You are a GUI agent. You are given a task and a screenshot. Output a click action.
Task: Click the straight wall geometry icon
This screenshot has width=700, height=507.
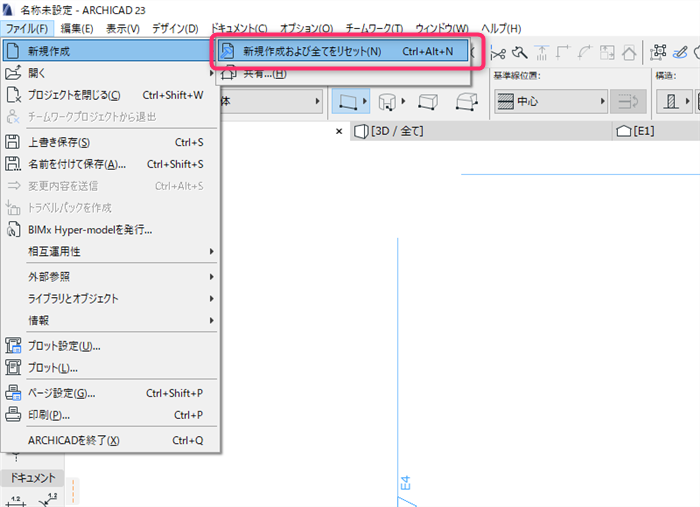coord(348,101)
